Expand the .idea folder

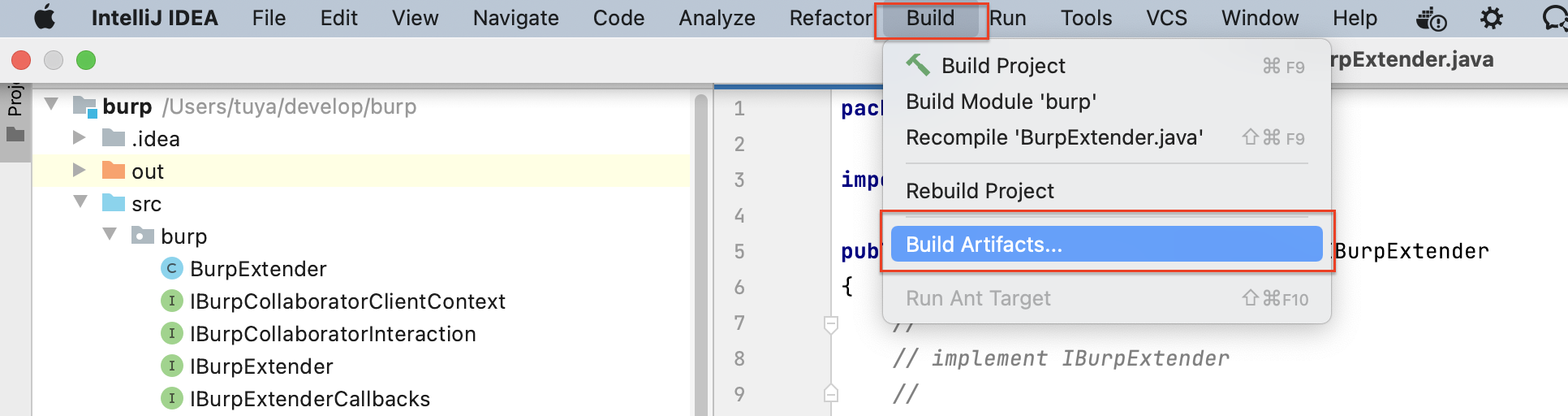[80, 138]
